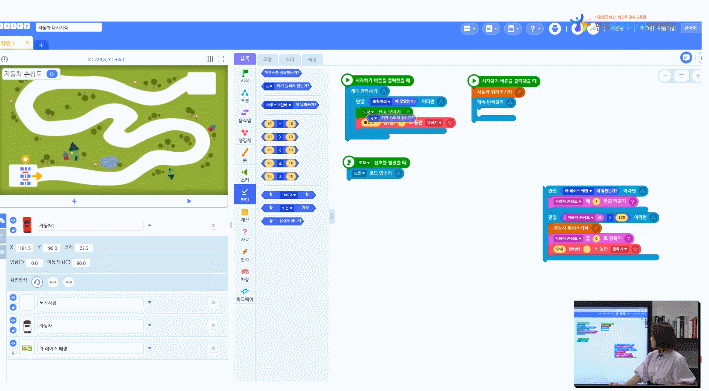Toggle visibility of the racing background object

[13, 343]
